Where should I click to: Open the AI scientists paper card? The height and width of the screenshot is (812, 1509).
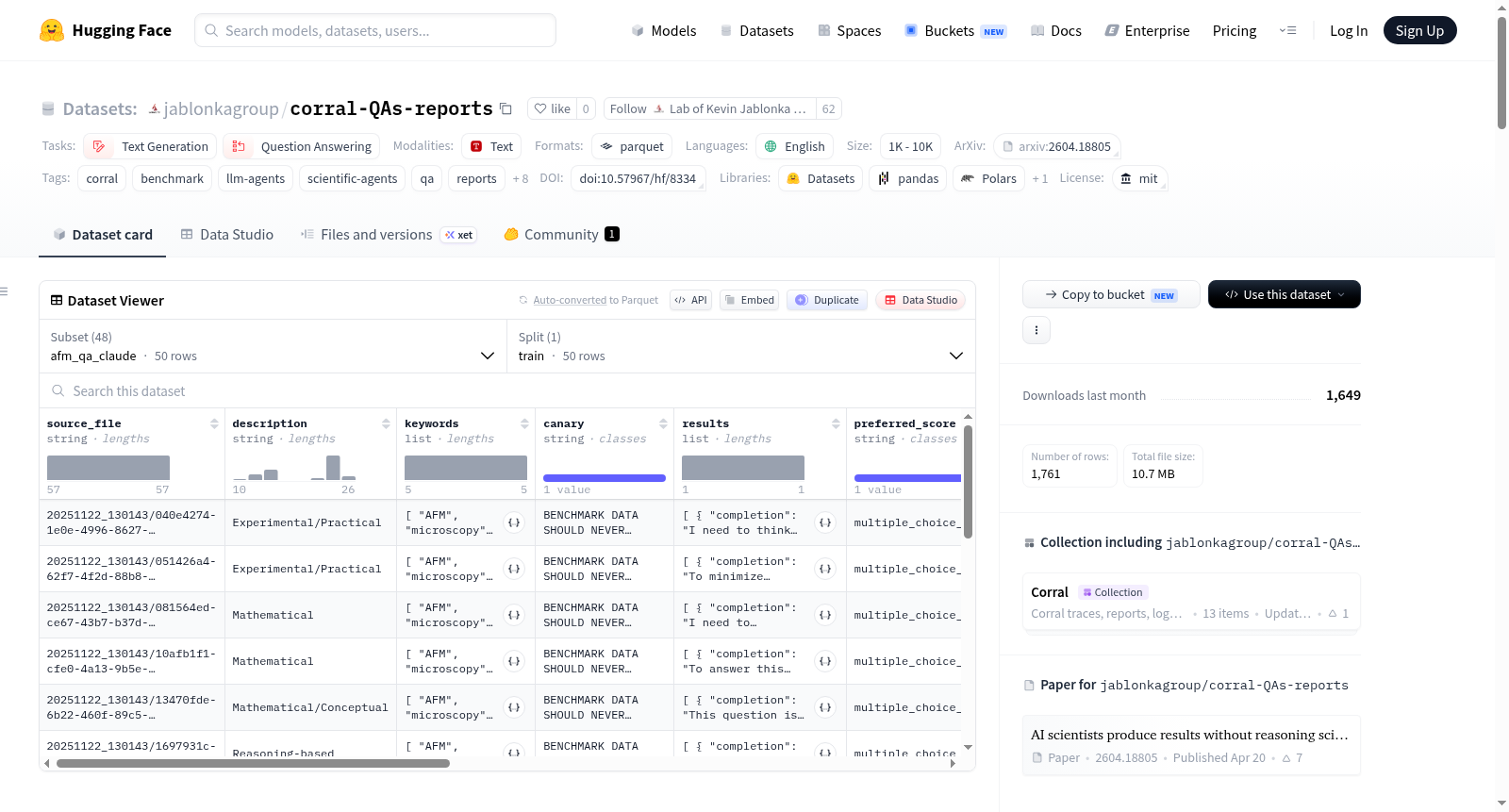1191,745
